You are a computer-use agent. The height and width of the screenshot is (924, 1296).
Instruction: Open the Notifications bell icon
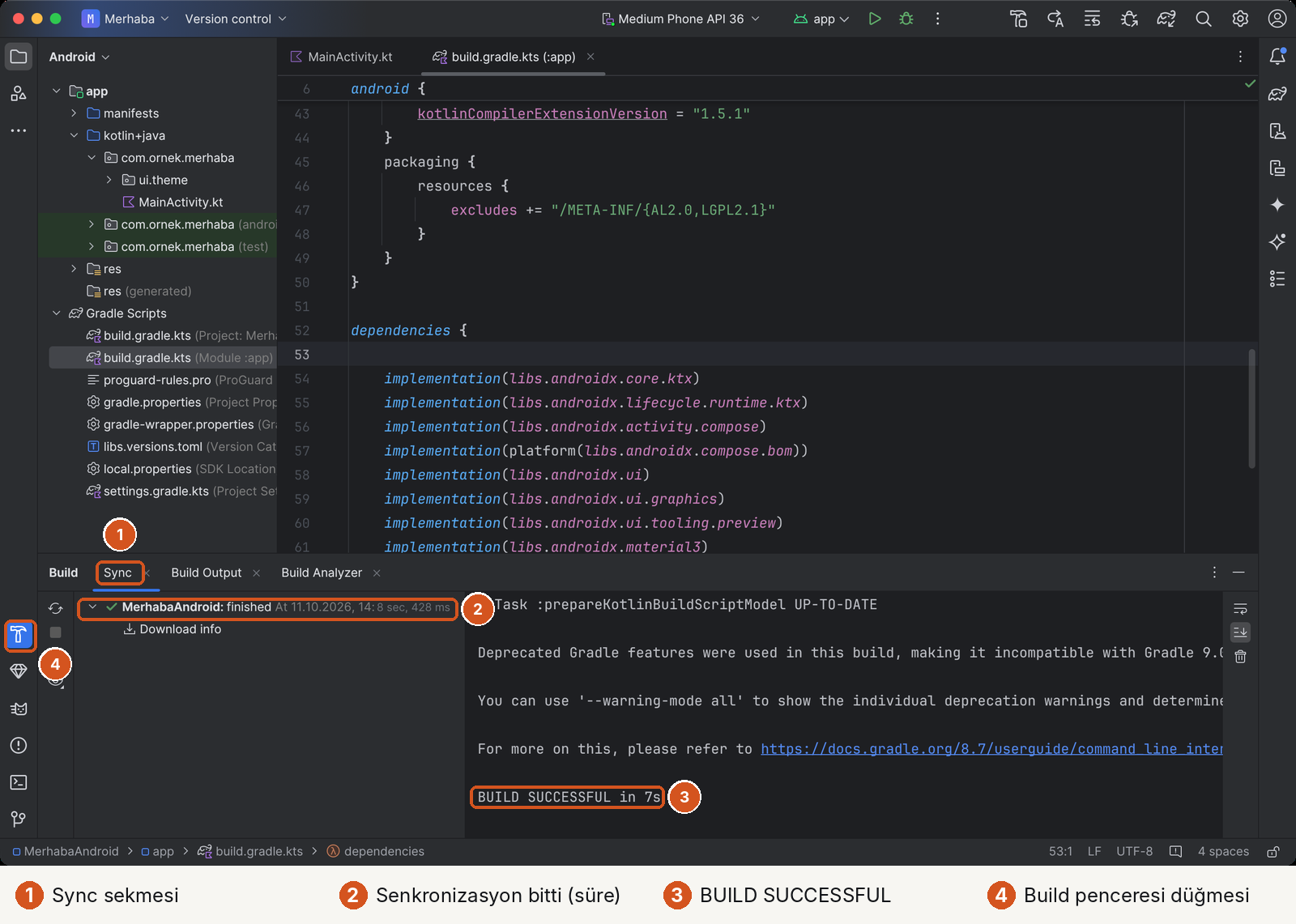click(x=1277, y=57)
